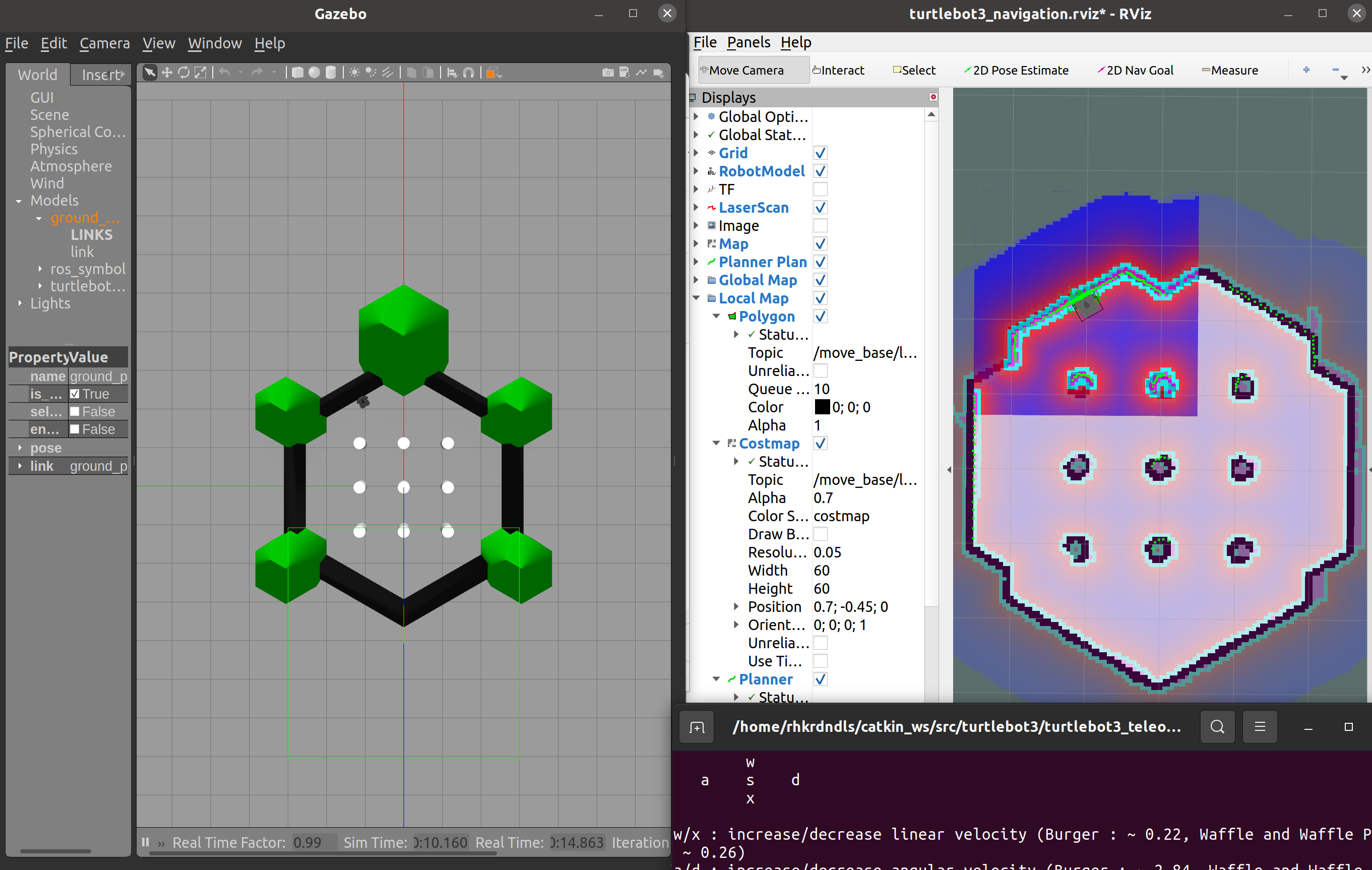Toggle the Grid display checkbox in RViz
This screenshot has width=1372, height=870.
821,153
